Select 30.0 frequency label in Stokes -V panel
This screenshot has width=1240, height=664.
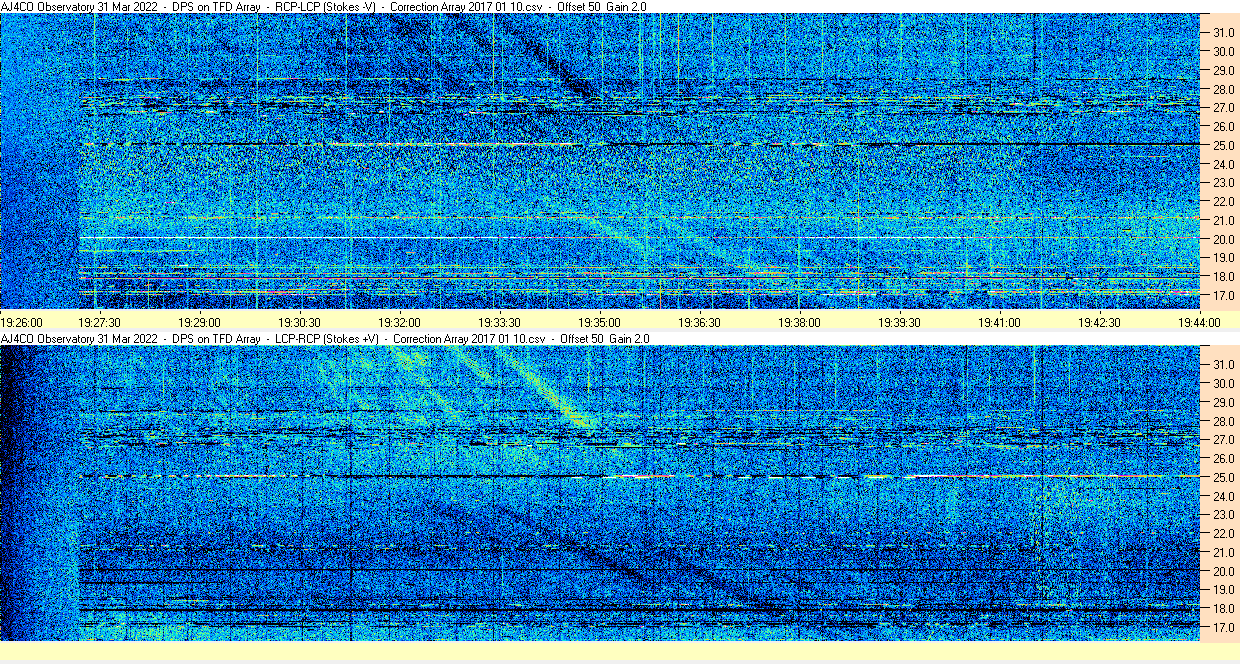click(x=1223, y=52)
